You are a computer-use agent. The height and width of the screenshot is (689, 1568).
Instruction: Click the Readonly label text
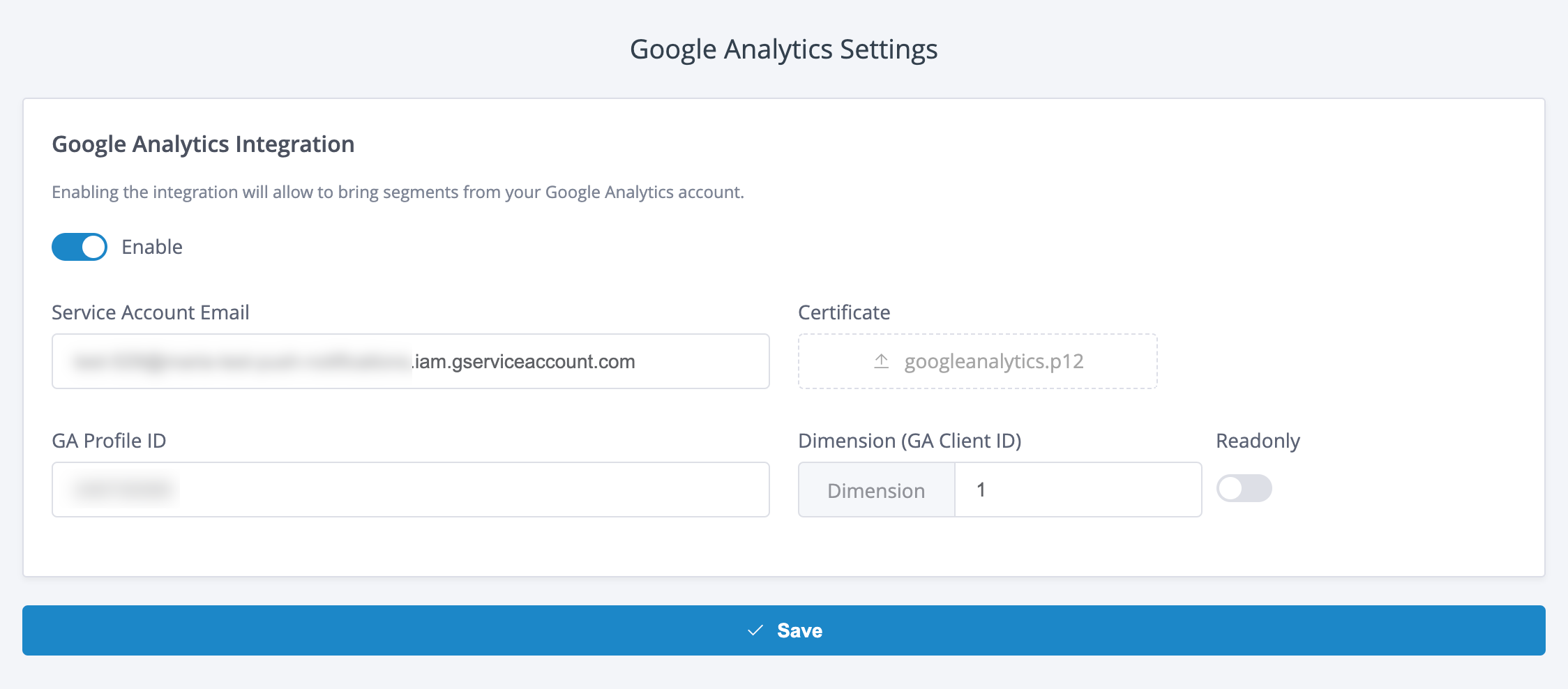(1258, 441)
